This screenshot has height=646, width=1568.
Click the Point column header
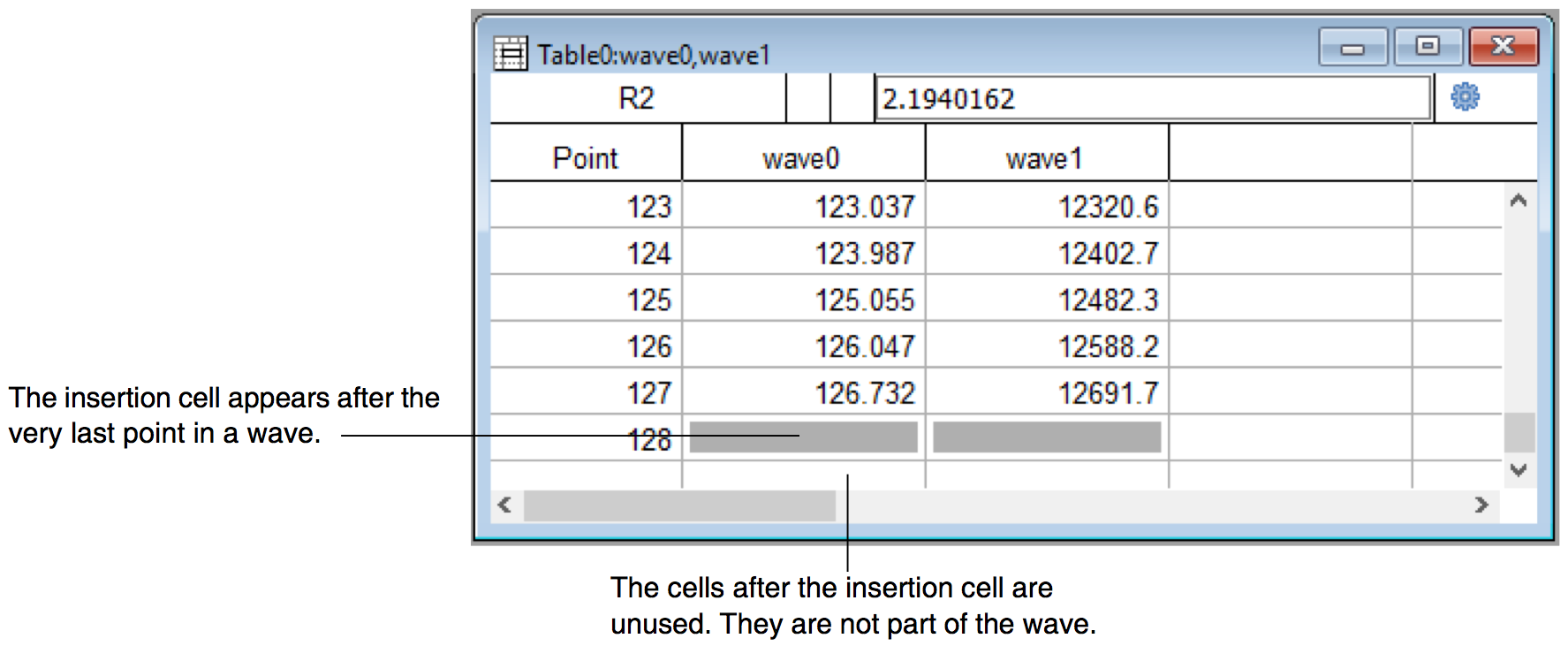585,158
